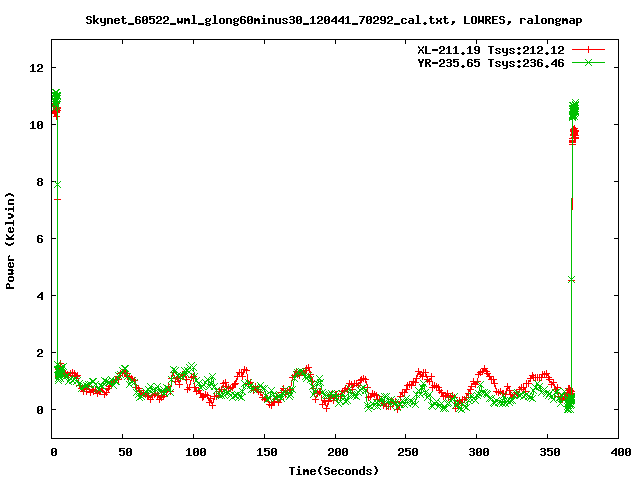The width and height of the screenshot is (640, 480).
Task: Click x-axis tick label '100'
Action: coord(196,452)
